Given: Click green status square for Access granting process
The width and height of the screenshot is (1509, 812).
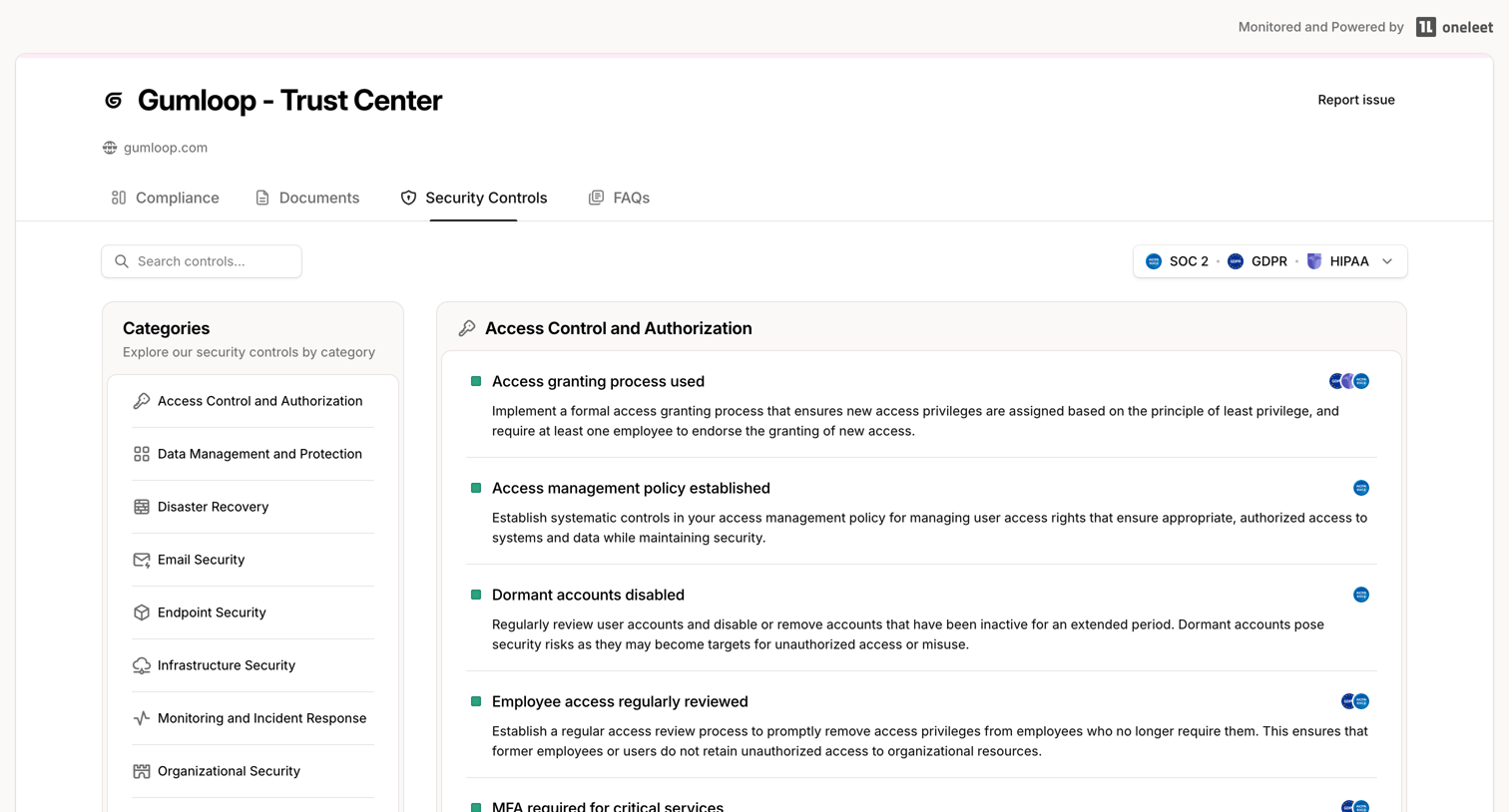Looking at the screenshot, I should [476, 381].
